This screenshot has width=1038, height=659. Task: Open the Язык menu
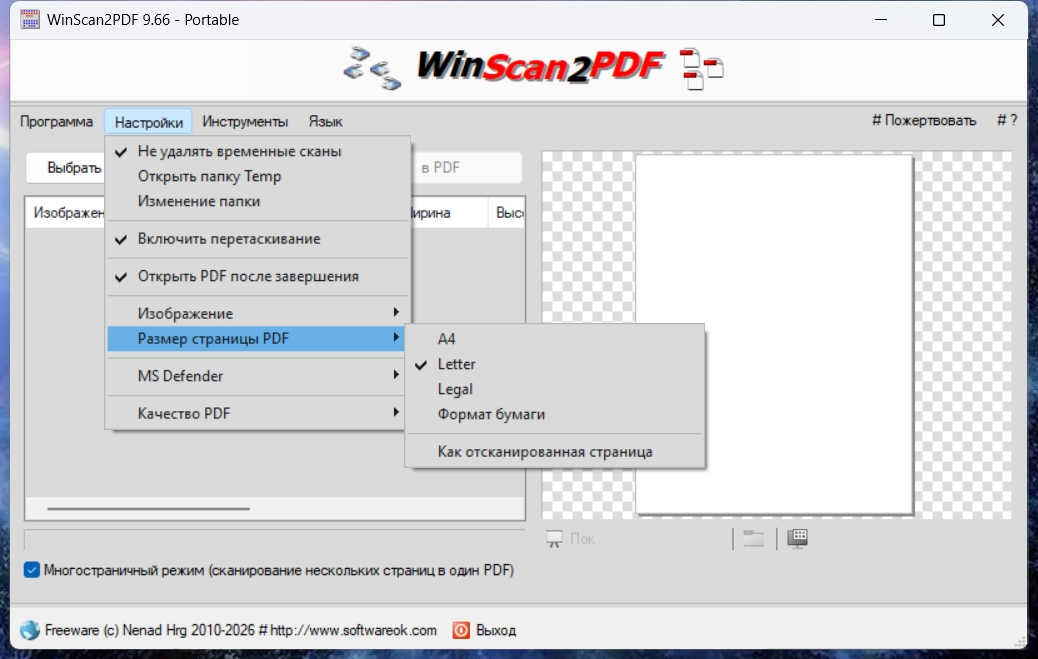(325, 122)
